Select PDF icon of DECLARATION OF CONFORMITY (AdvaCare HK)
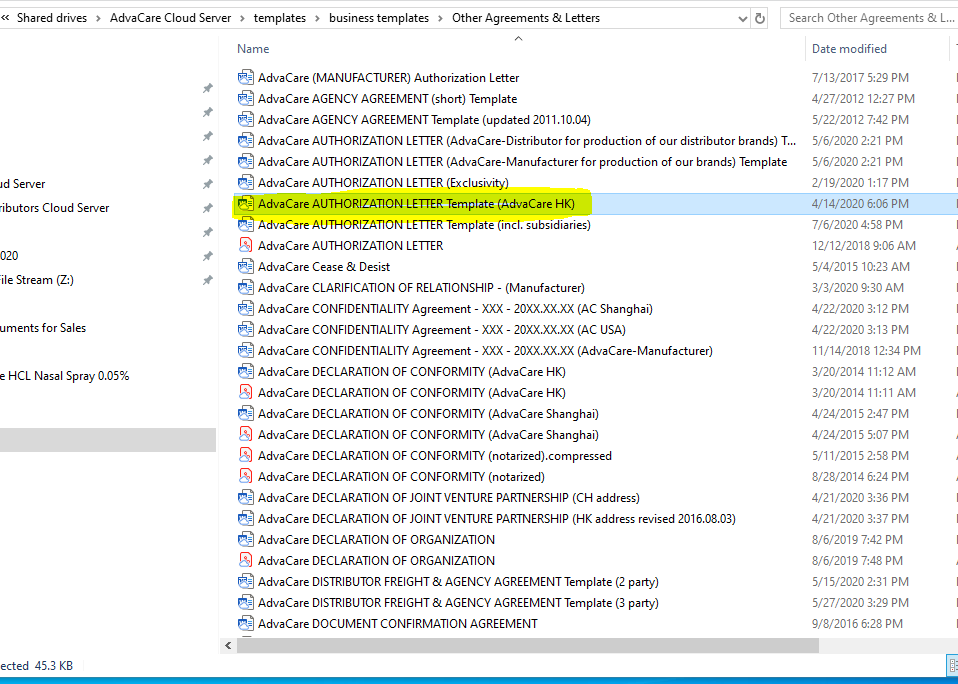This screenshot has height=684, width=958. 245,393
